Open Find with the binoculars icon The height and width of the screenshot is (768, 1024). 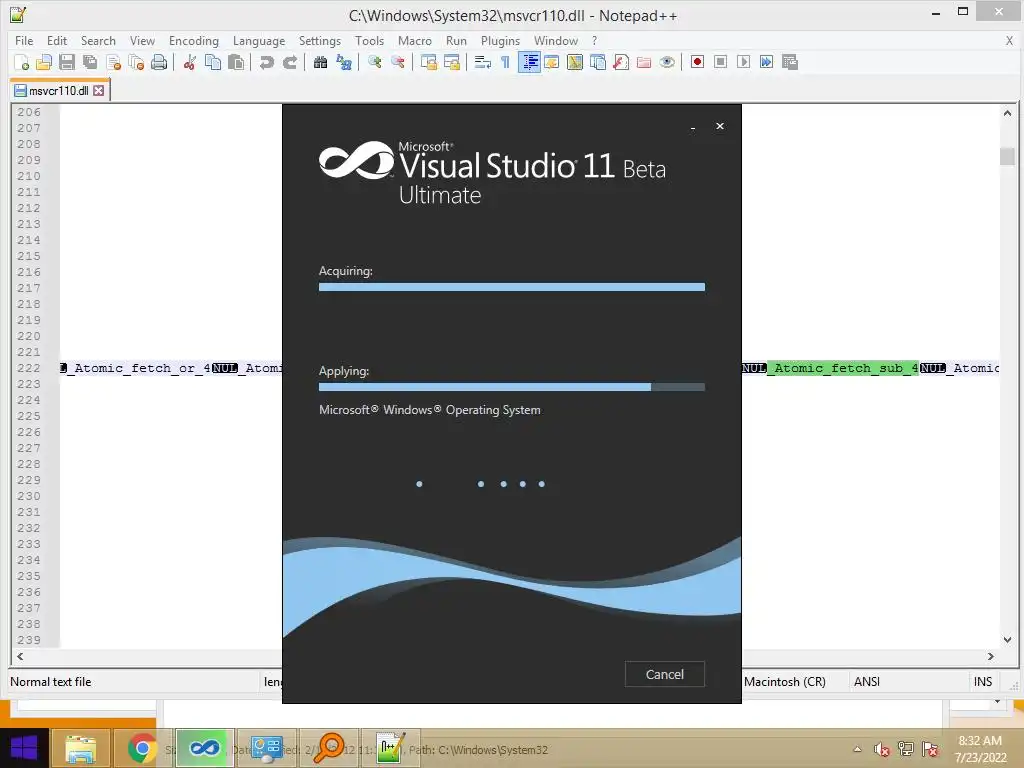point(320,63)
